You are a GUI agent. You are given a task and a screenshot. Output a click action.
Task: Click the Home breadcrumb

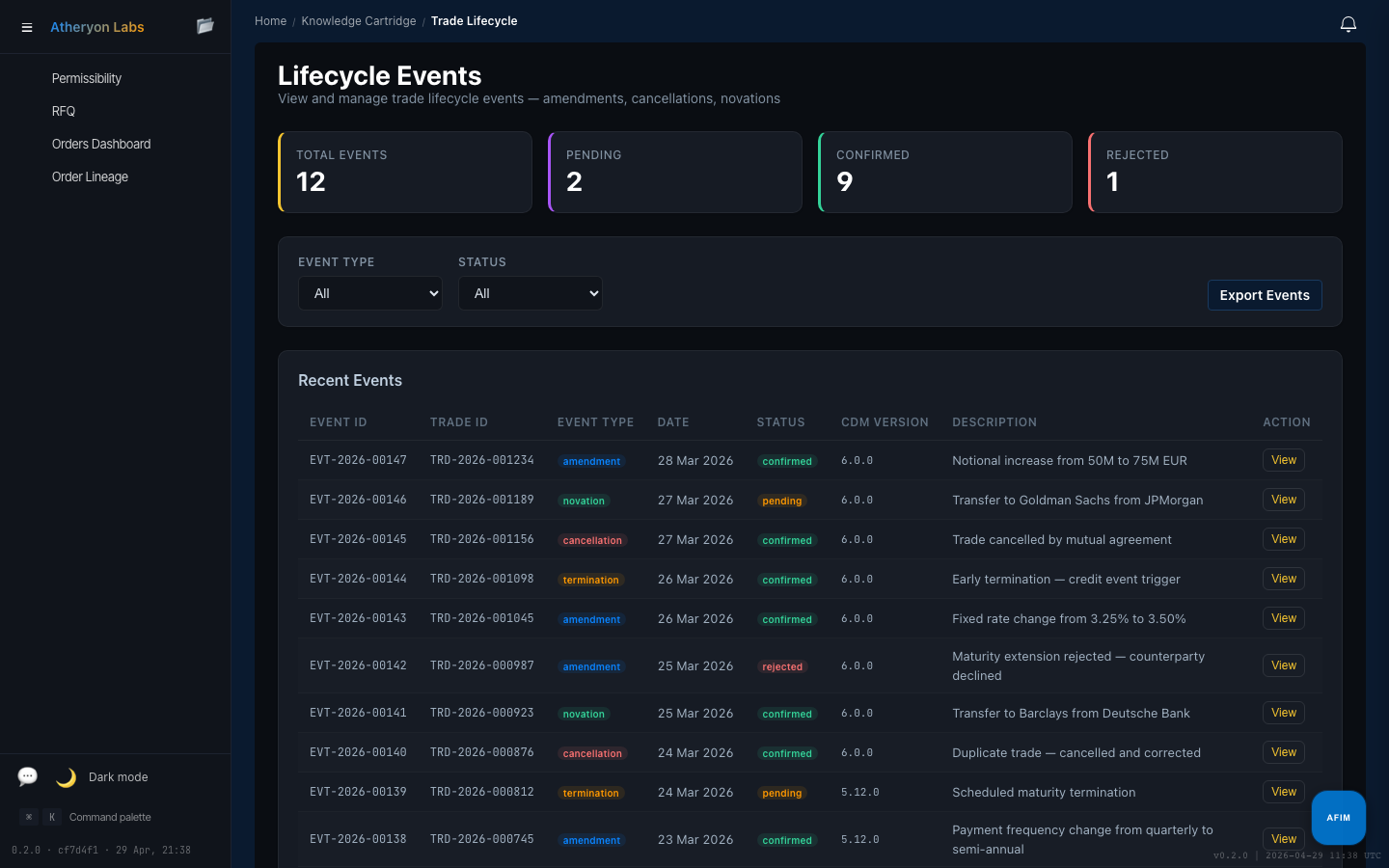270,21
